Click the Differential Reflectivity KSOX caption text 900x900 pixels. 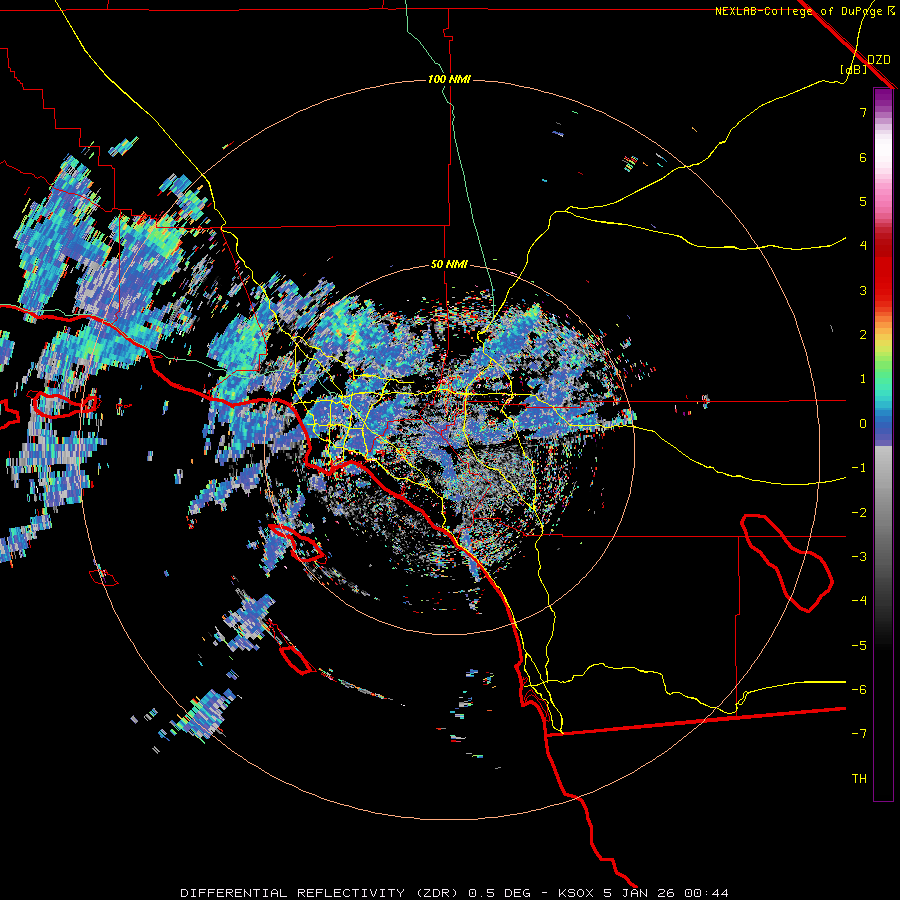point(454,893)
